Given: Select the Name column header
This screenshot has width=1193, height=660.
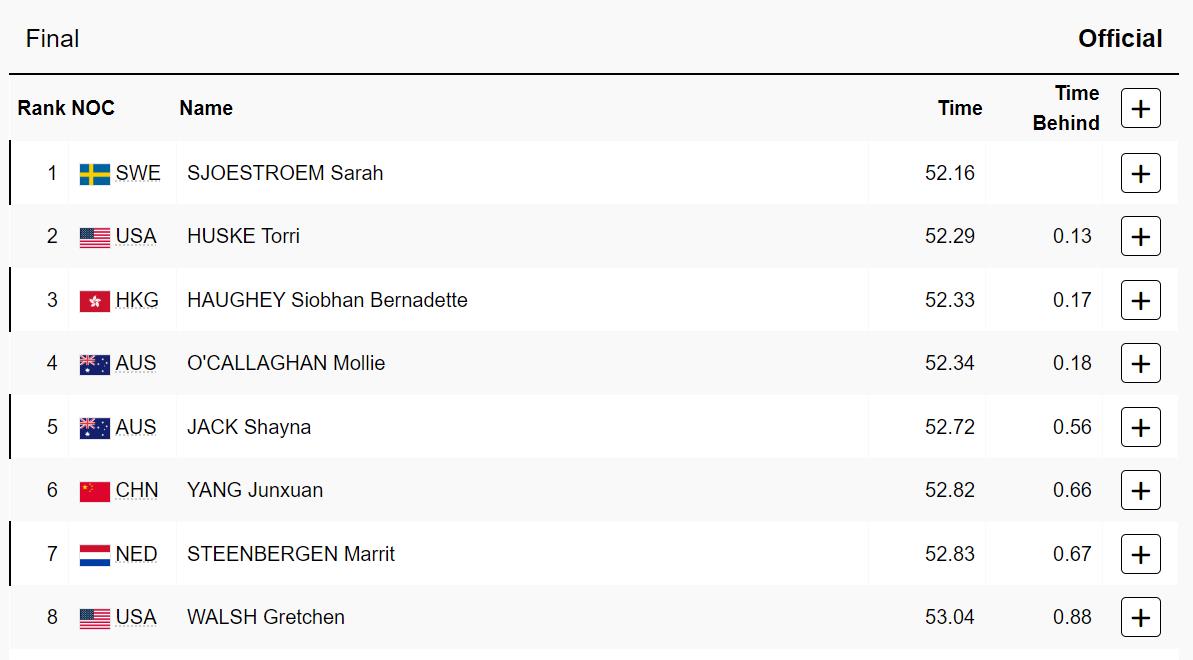Looking at the screenshot, I should [x=206, y=108].
